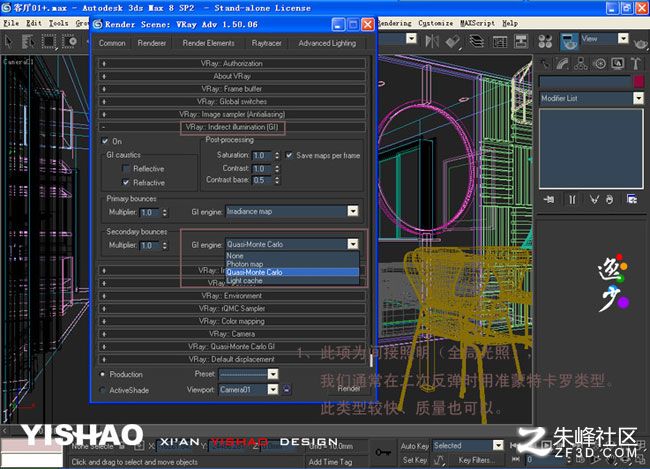
Task: Open the Raytracer tab
Action: (266, 43)
